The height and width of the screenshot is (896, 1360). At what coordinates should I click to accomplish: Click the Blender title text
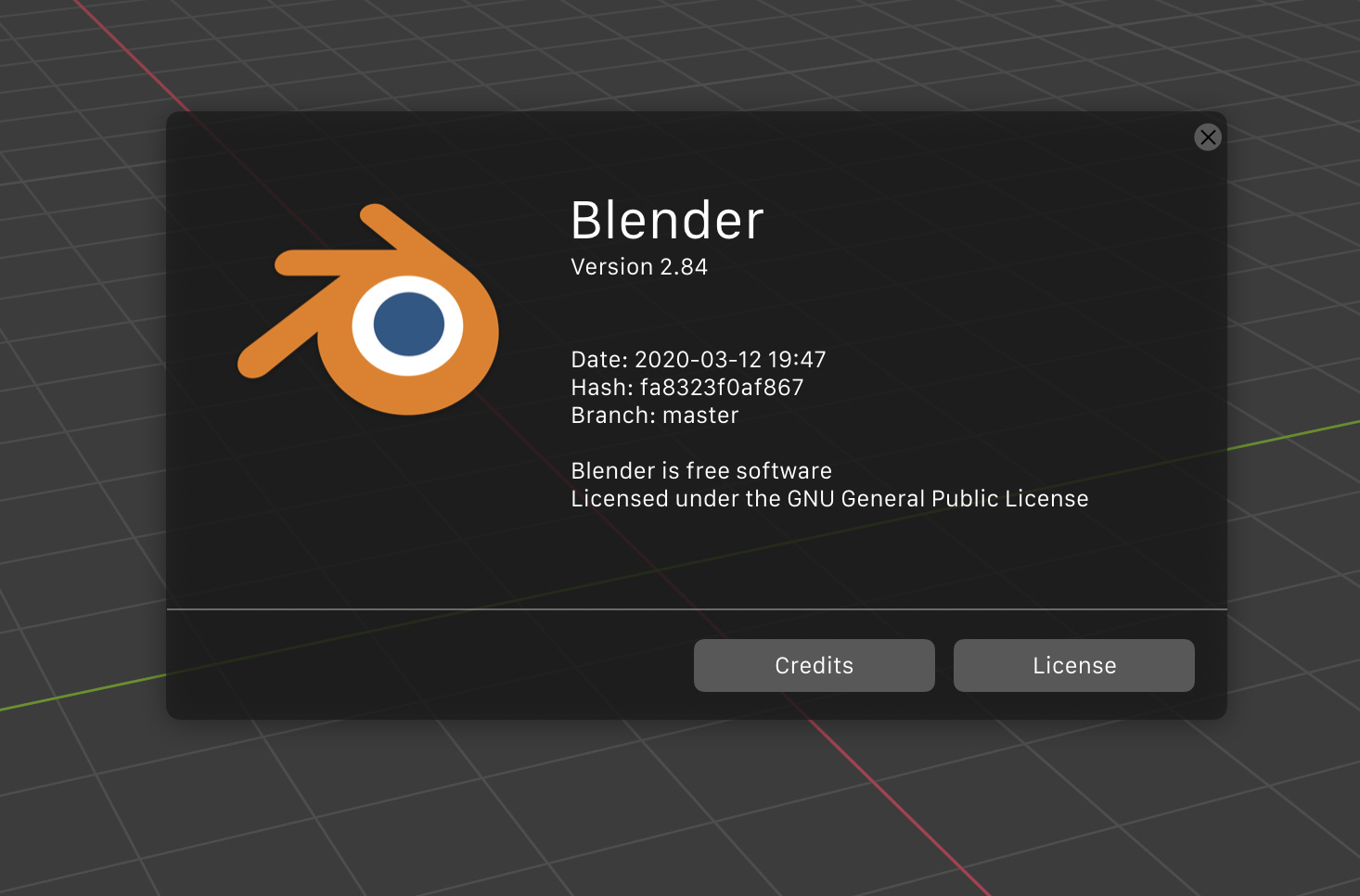667,221
